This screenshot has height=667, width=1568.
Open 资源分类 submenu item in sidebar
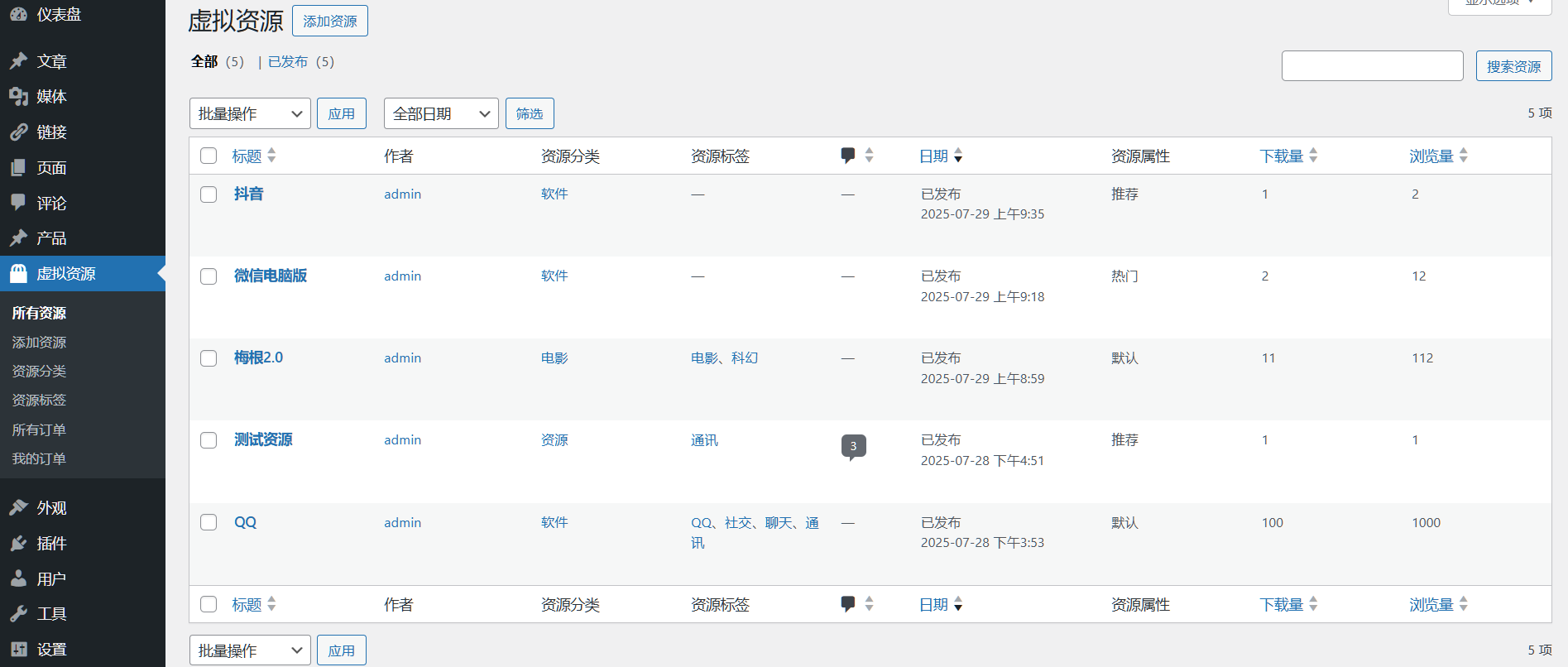tap(39, 371)
